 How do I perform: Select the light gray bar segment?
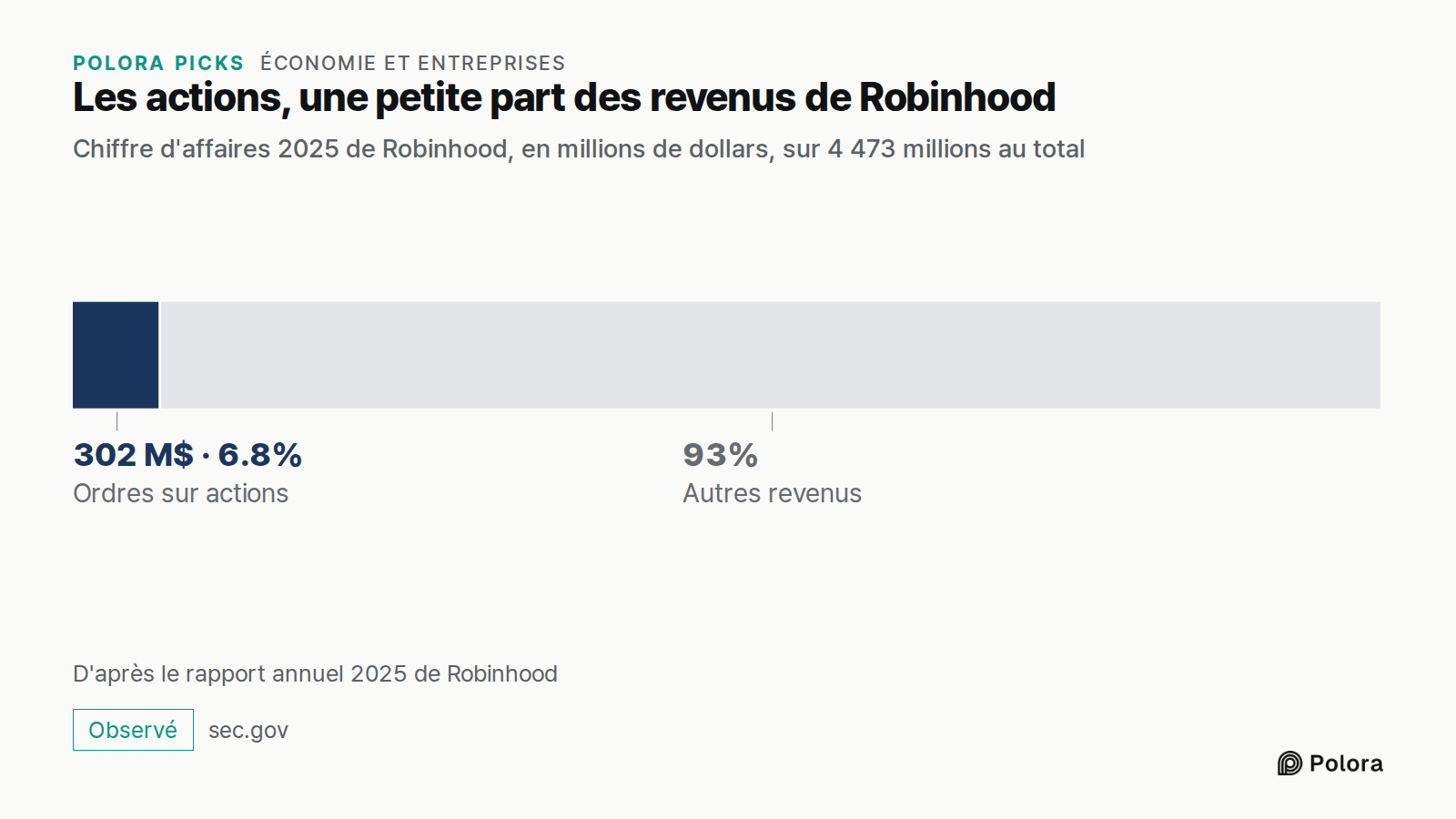tap(771, 355)
